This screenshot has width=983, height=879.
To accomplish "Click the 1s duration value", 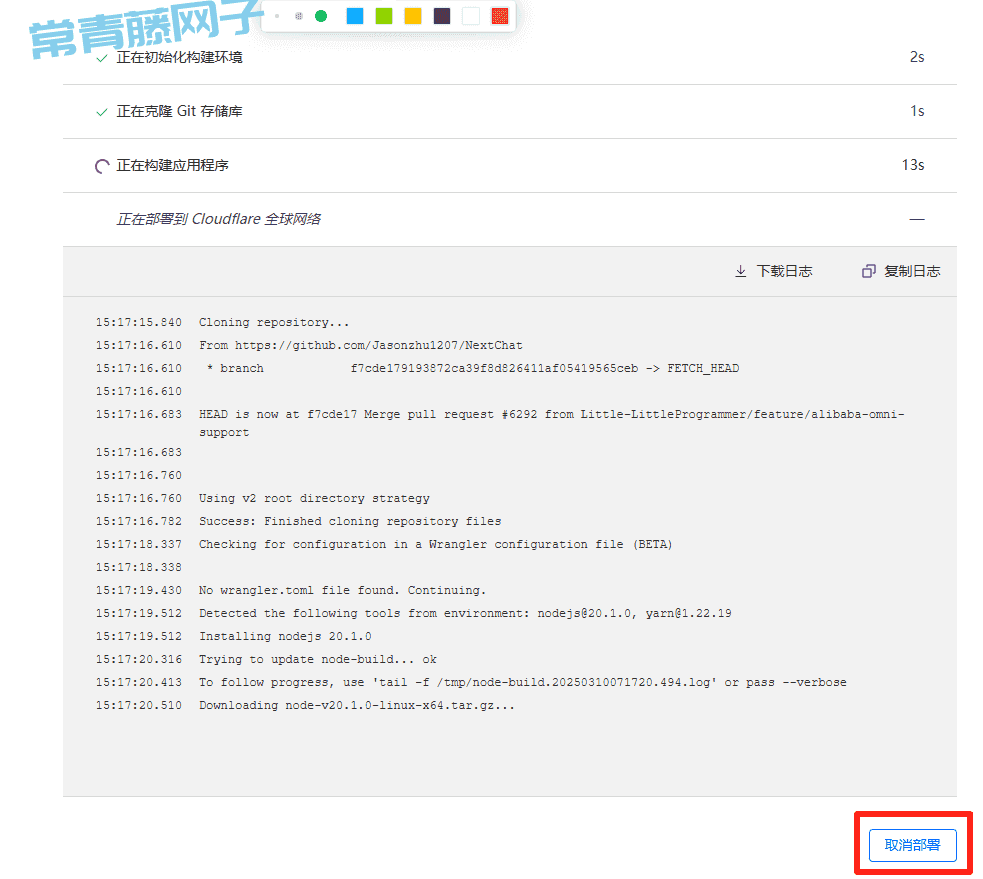I will tap(917, 111).
